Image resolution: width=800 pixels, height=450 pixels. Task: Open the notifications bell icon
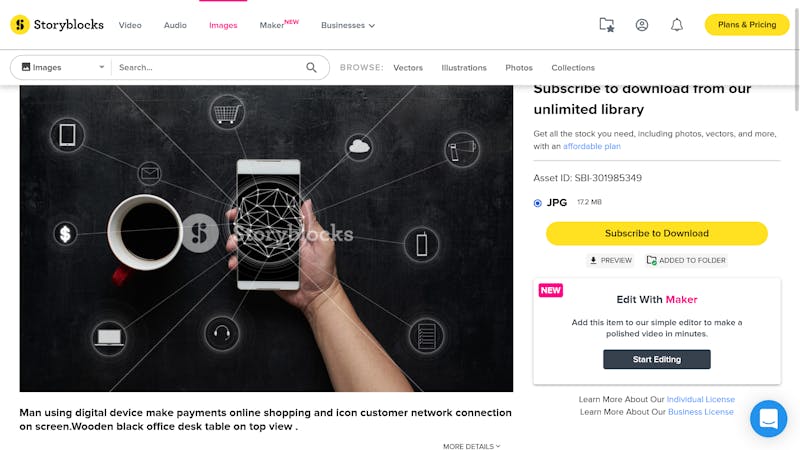(677, 24)
